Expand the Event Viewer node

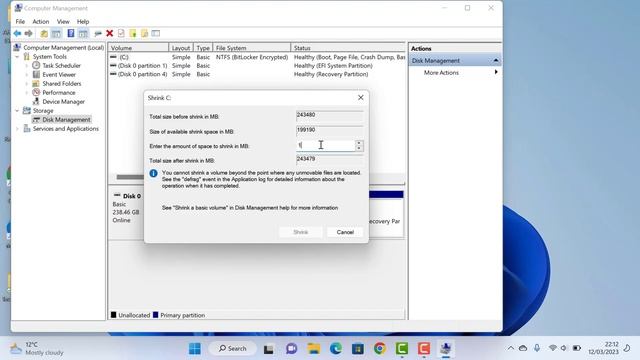pyautogui.click(x=27, y=75)
